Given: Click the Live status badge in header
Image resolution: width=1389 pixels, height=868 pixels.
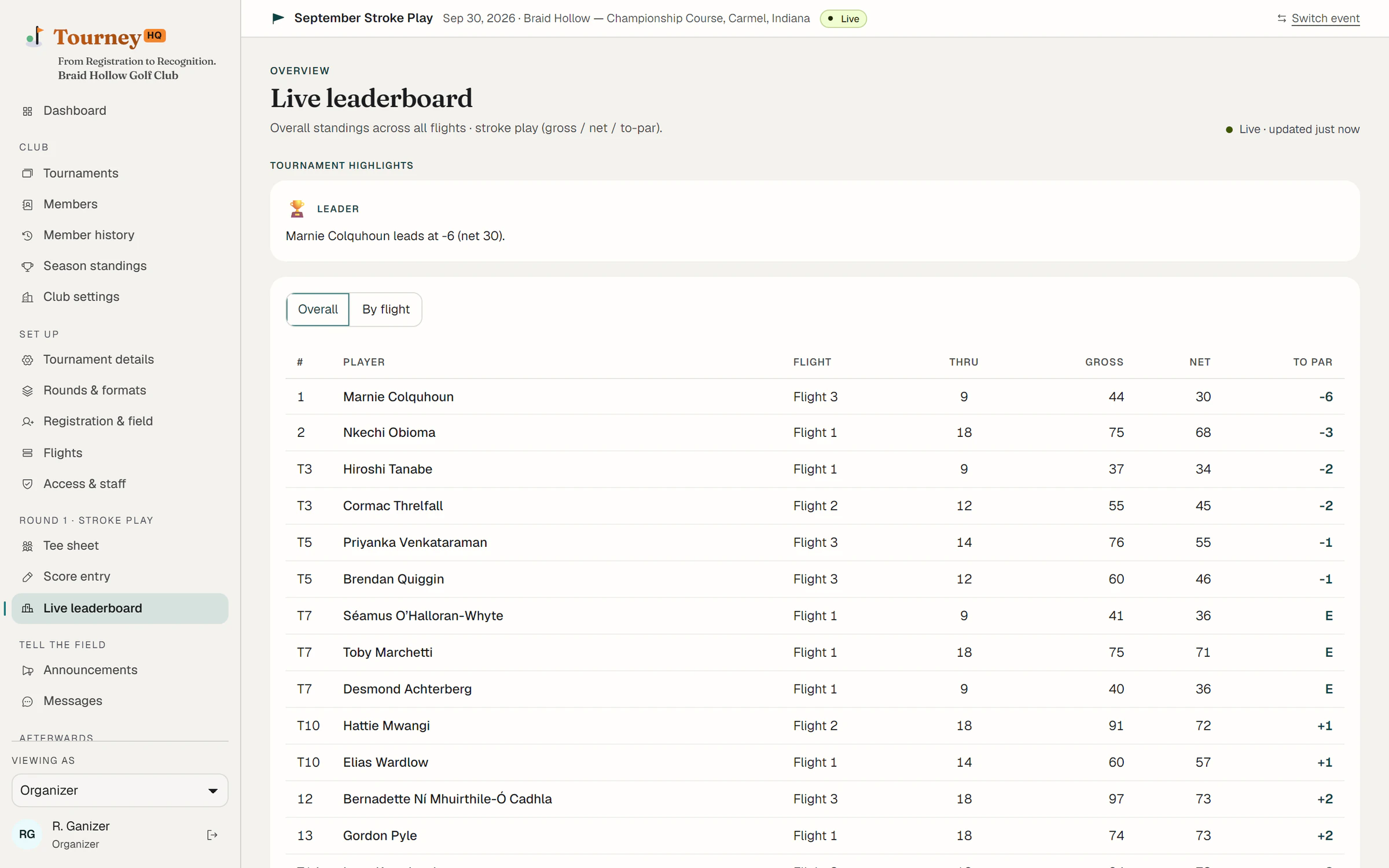Looking at the screenshot, I should [843, 19].
